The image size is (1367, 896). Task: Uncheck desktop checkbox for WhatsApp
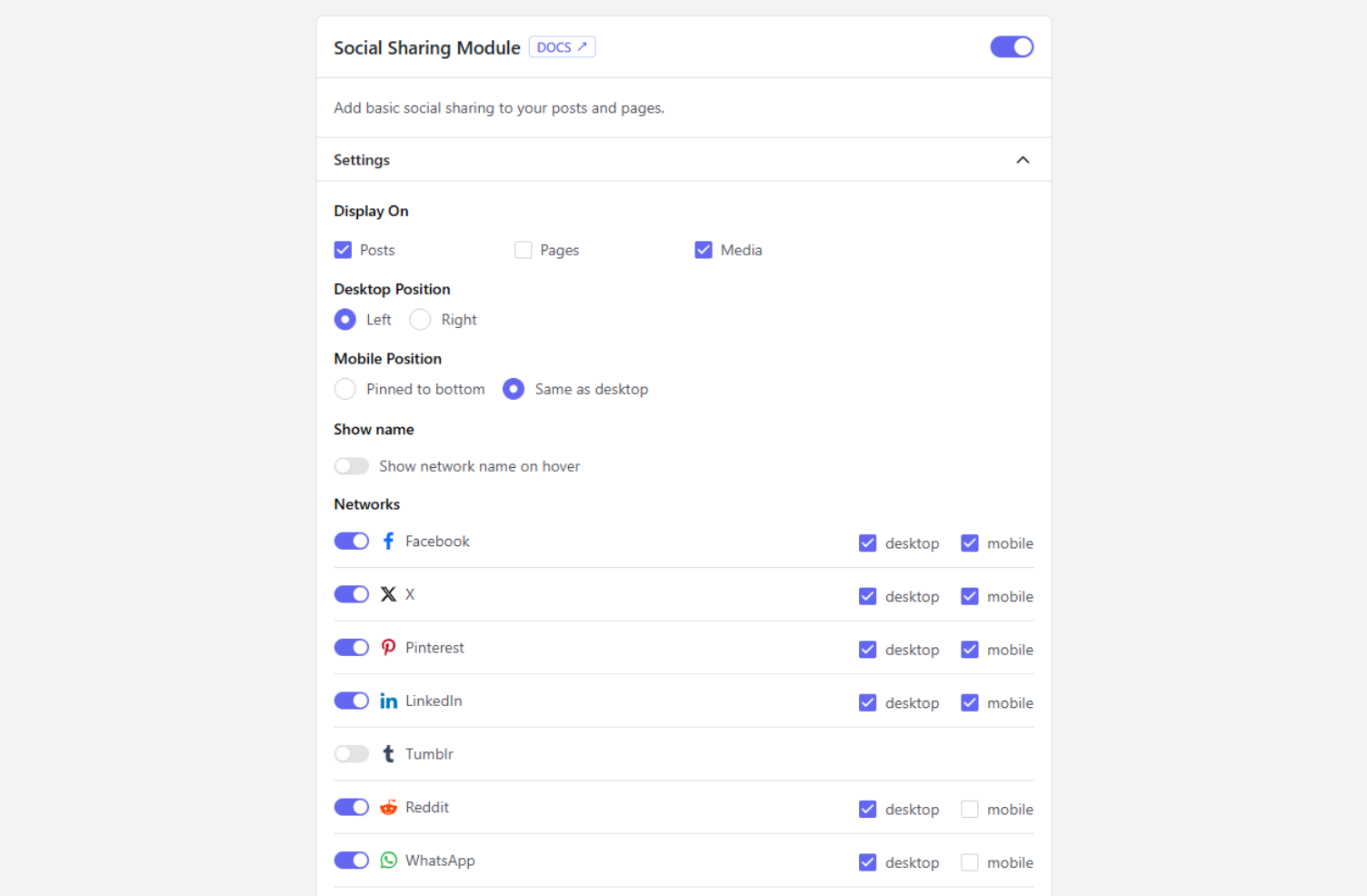[x=867, y=862]
